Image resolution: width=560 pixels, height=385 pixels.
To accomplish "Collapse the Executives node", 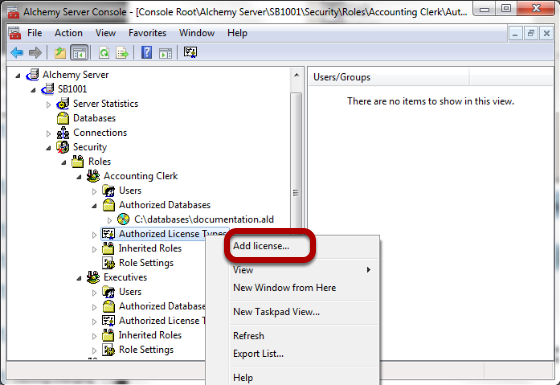I will tap(79, 278).
